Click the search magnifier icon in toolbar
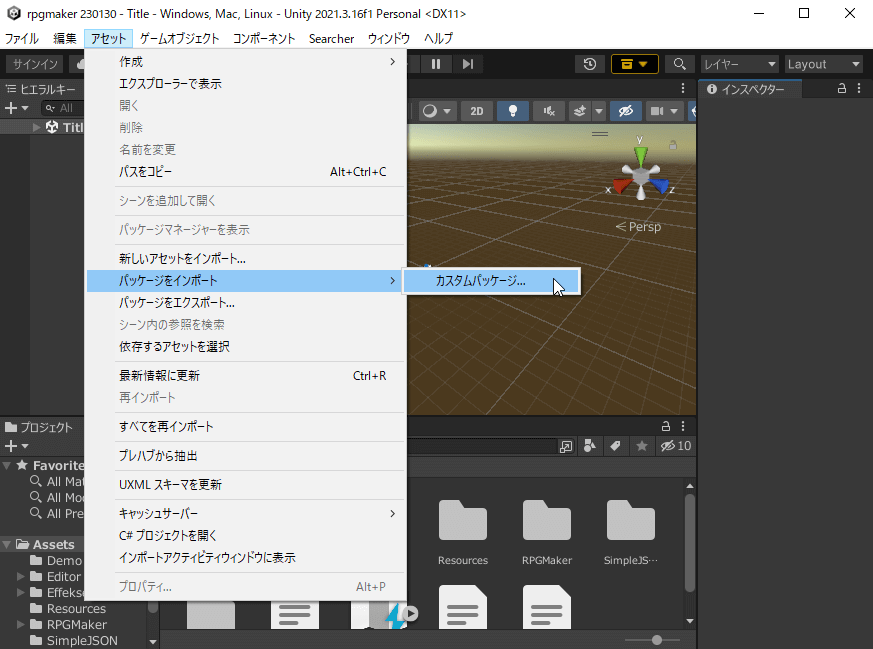Screen dimensions: 873x649 [679, 64]
